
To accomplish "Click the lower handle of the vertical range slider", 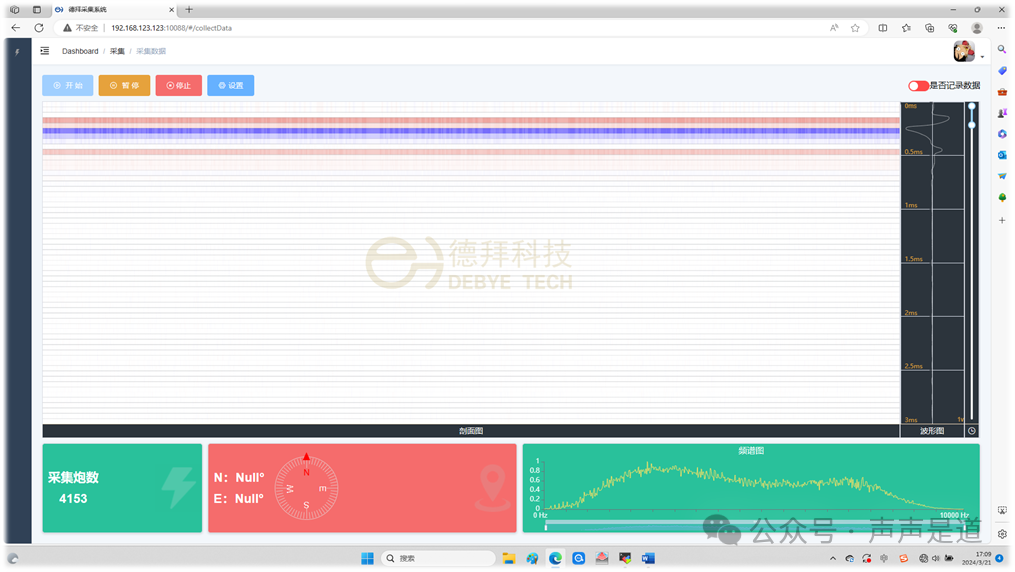I will point(972,125).
